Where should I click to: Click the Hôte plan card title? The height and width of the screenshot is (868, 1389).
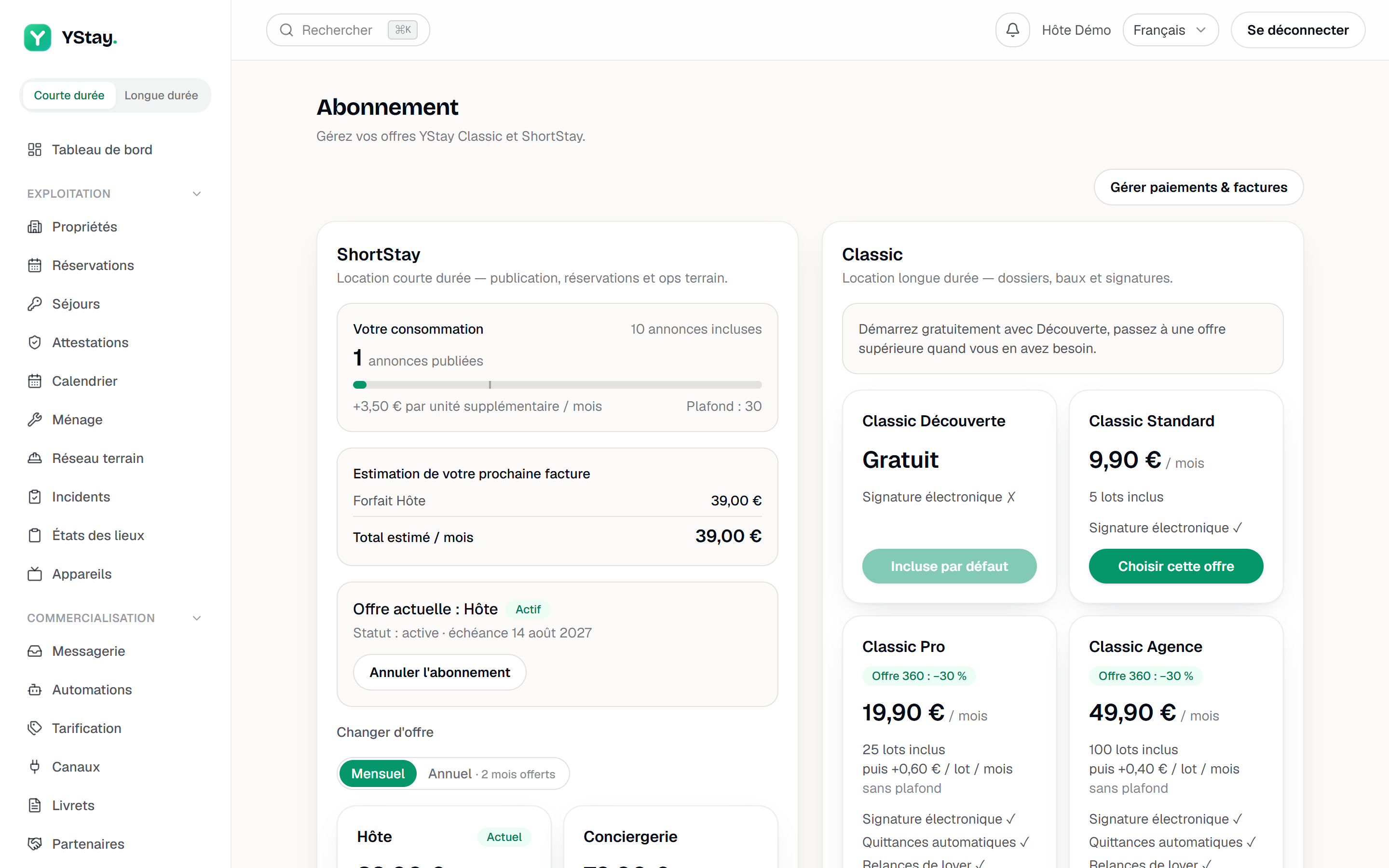(x=374, y=837)
